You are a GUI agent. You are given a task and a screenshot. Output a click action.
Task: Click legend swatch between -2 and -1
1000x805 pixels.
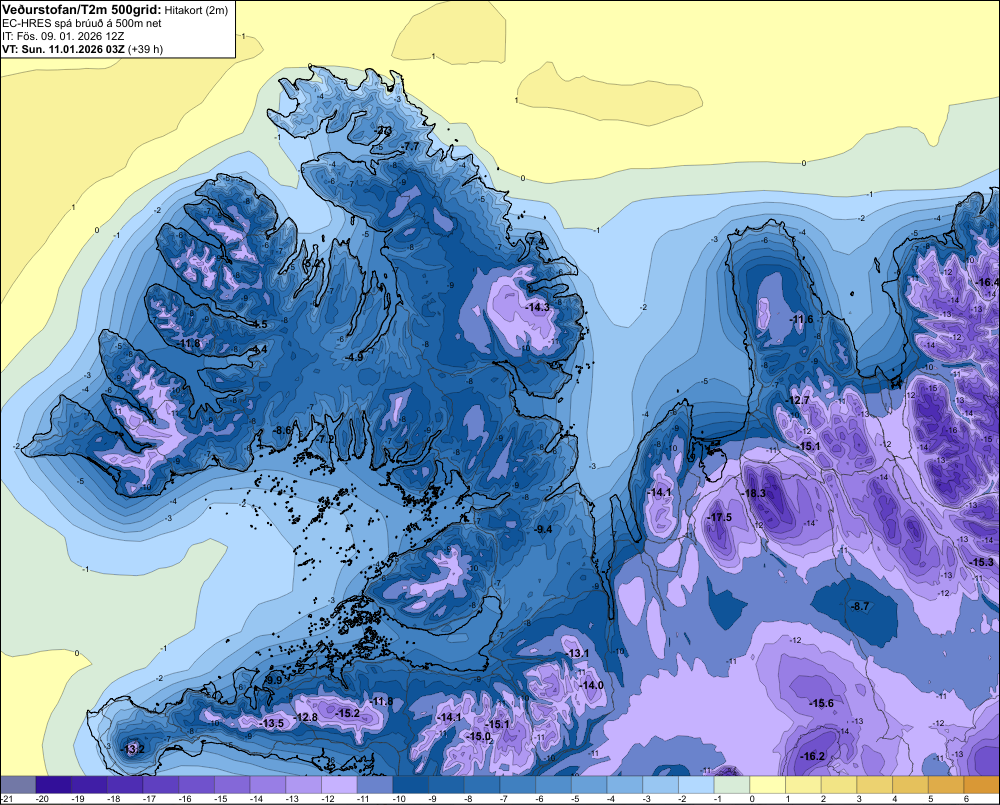pyautogui.click(x=696, y=784)
